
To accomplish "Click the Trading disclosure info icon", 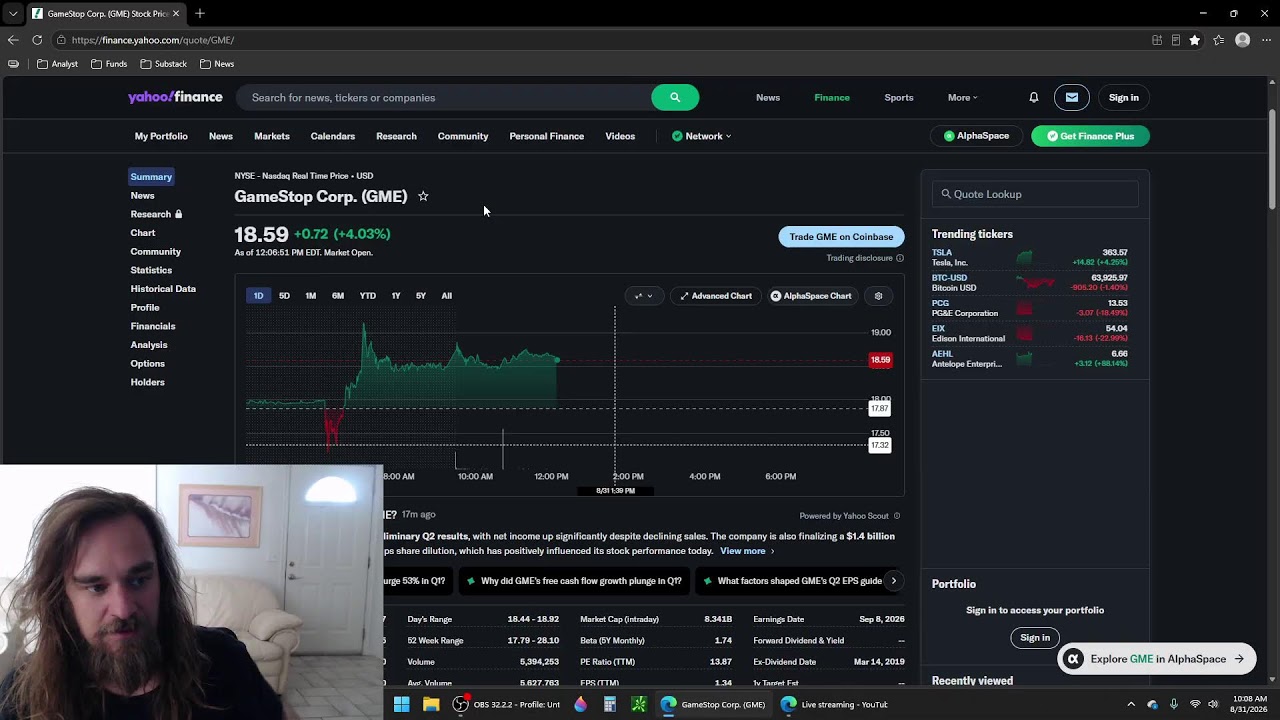I will (x=900, y=258).
